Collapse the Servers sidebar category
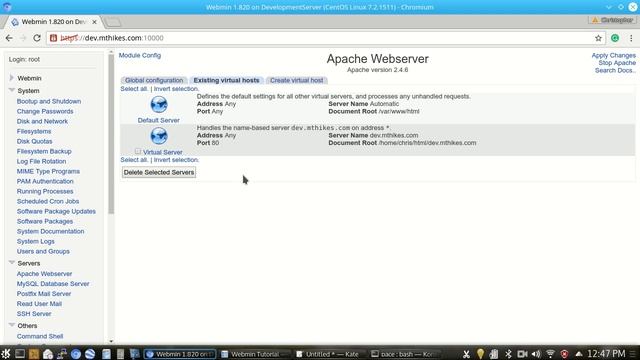The width and height of the screenshot is (640, 360). tap(11, 263)
